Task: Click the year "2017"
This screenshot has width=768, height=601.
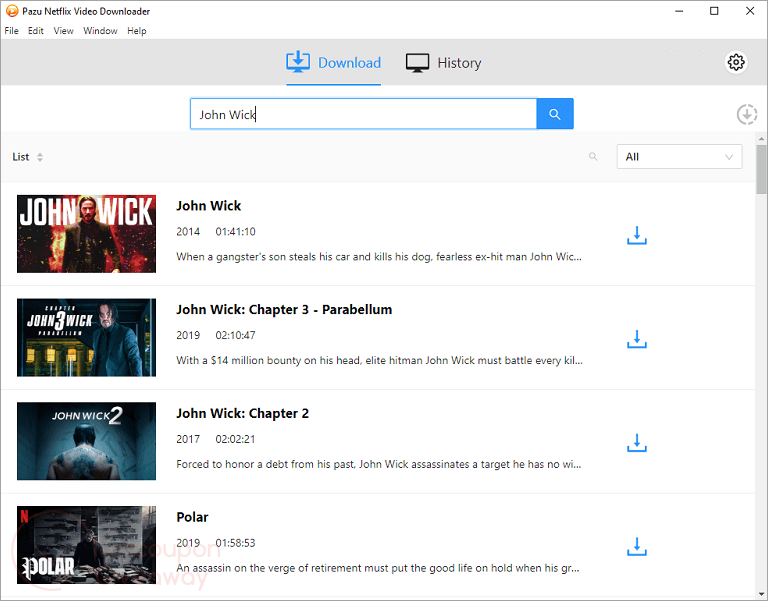Action: 188,439
